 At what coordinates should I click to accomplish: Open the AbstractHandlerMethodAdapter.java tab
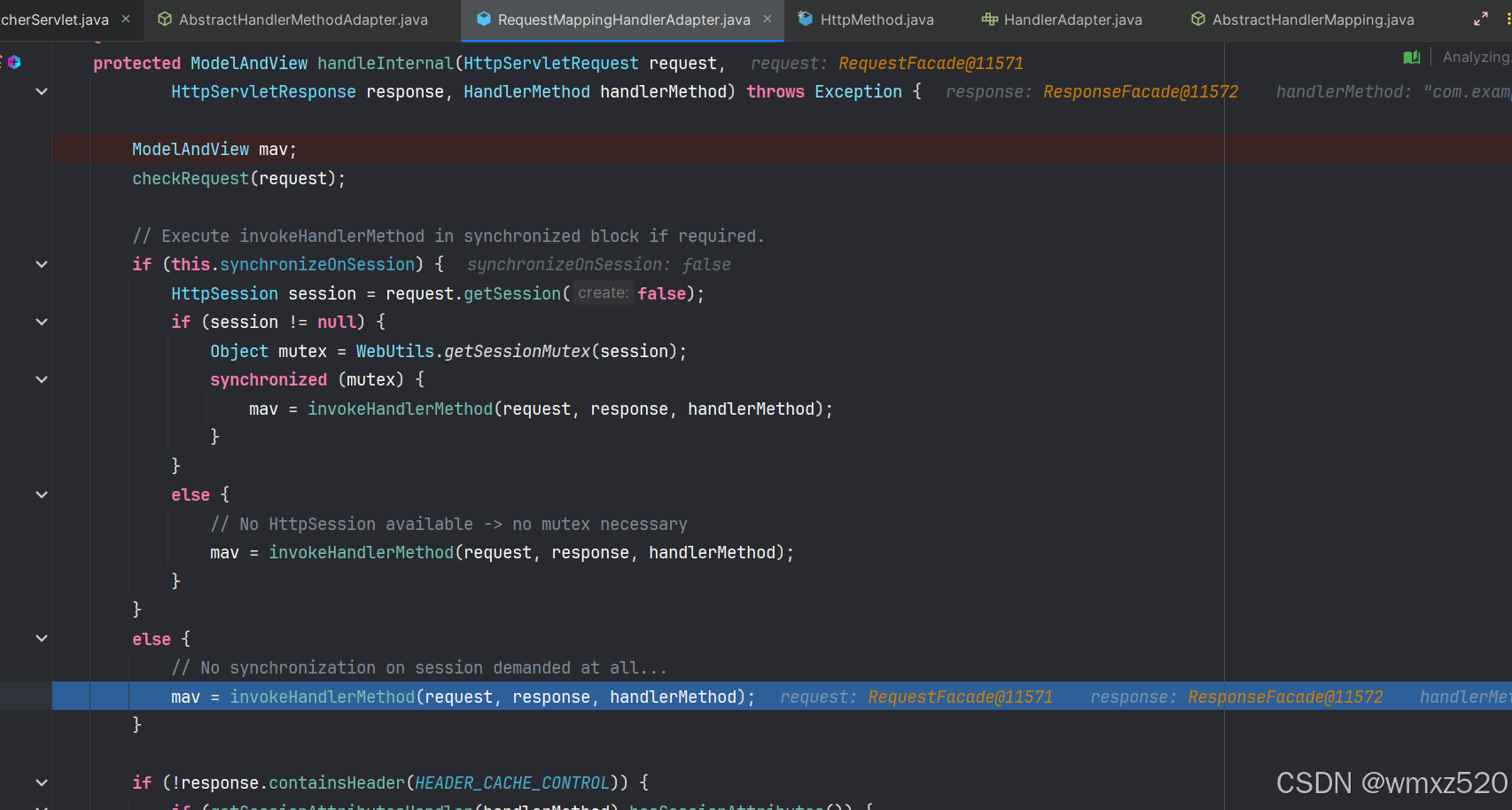pyautogui.click(x=303, y=19)
